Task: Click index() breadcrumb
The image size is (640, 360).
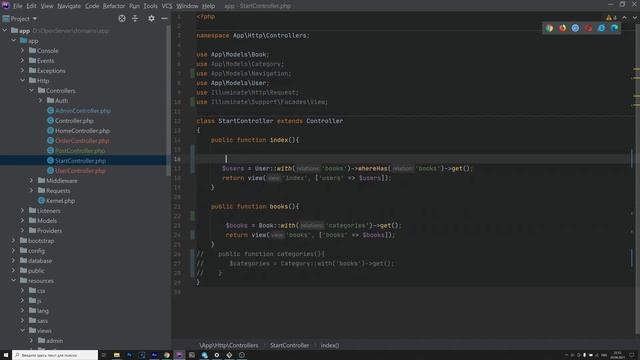Action: (x=330, y=345)
